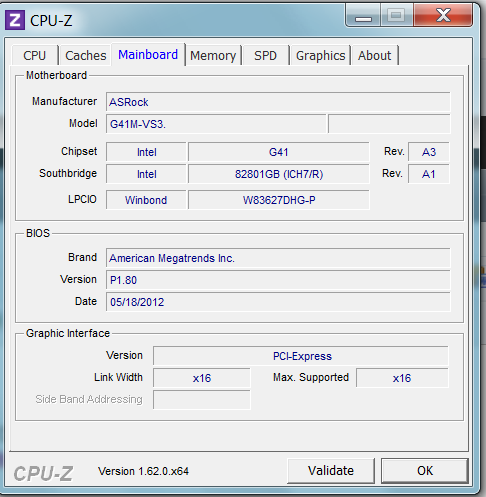The height and width of the screenshot is (497, 486).
Task: Click the Max. Supported x16 value
Action: [x=402, y=378]
